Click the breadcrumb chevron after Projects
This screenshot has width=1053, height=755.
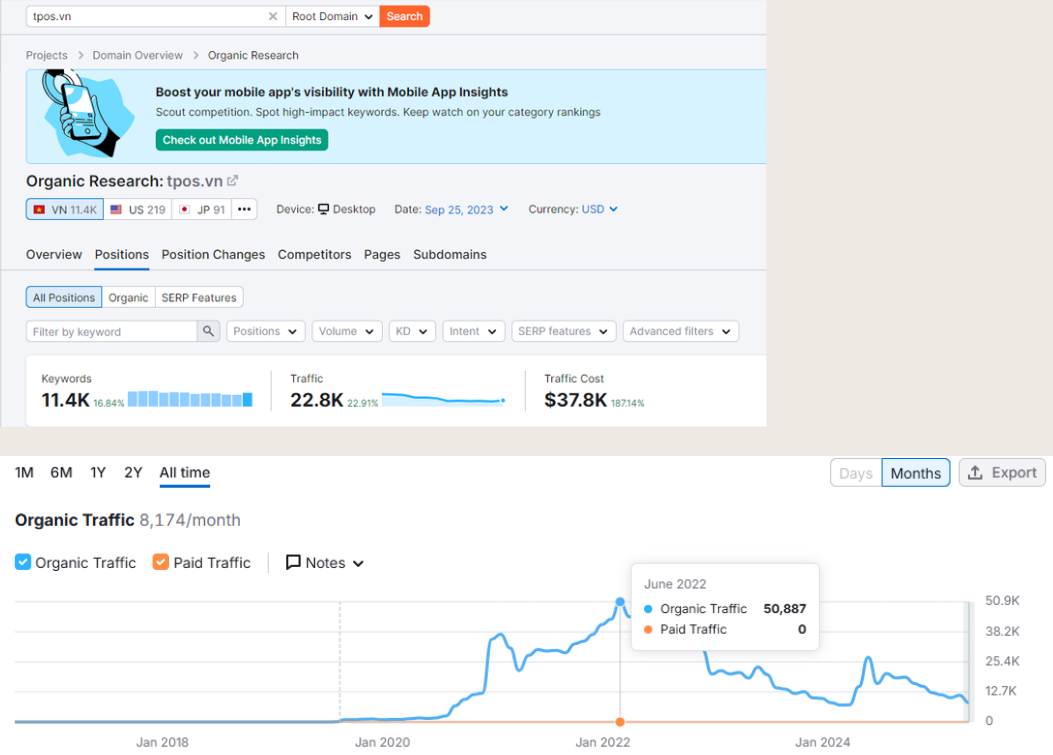(81, 55)
